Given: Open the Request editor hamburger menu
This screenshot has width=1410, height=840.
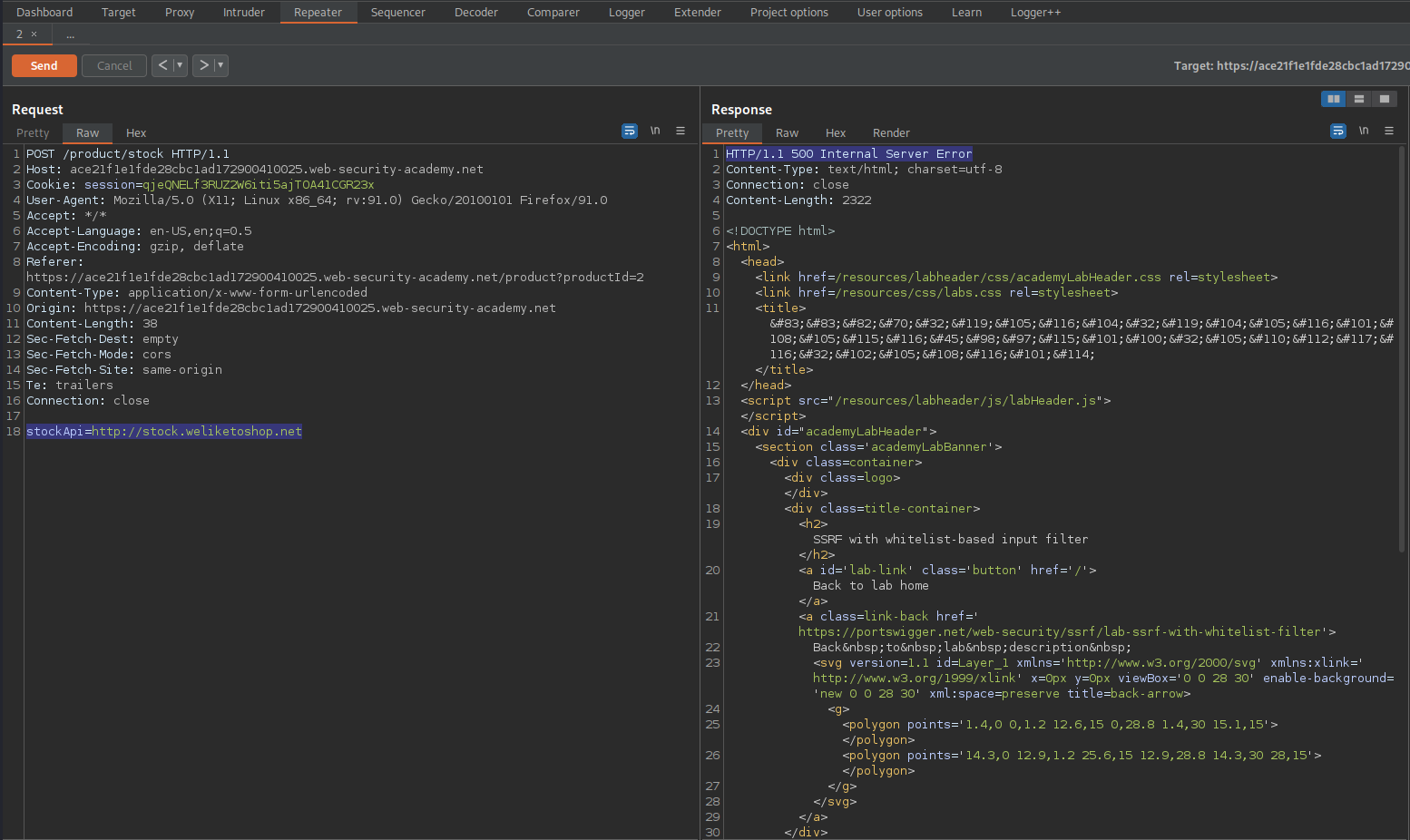Looking at the screenshot, I should point(681,132).
